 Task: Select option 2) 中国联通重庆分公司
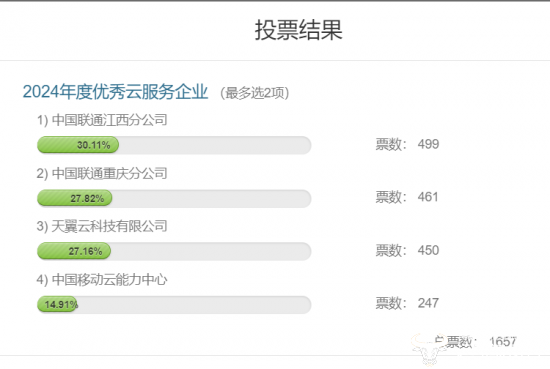(102, 173)
